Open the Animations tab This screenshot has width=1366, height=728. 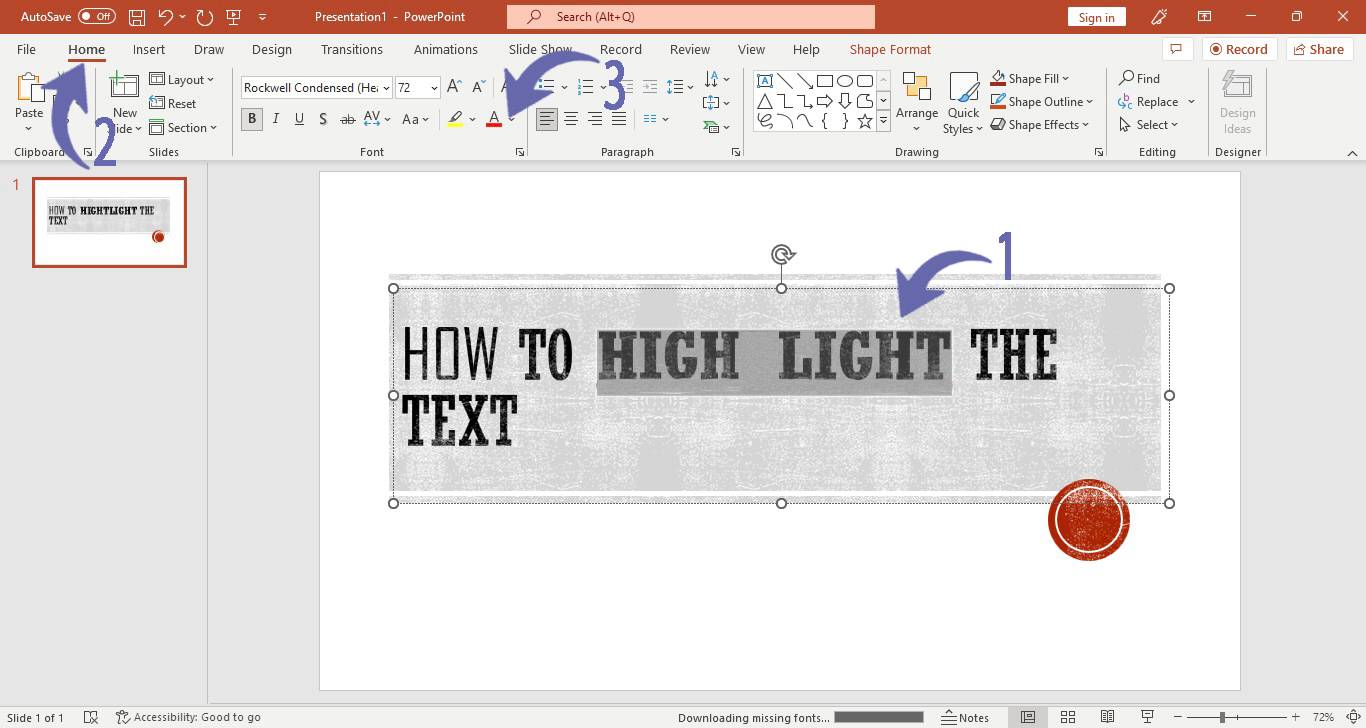pyautogui.click(x=446, y=49)
